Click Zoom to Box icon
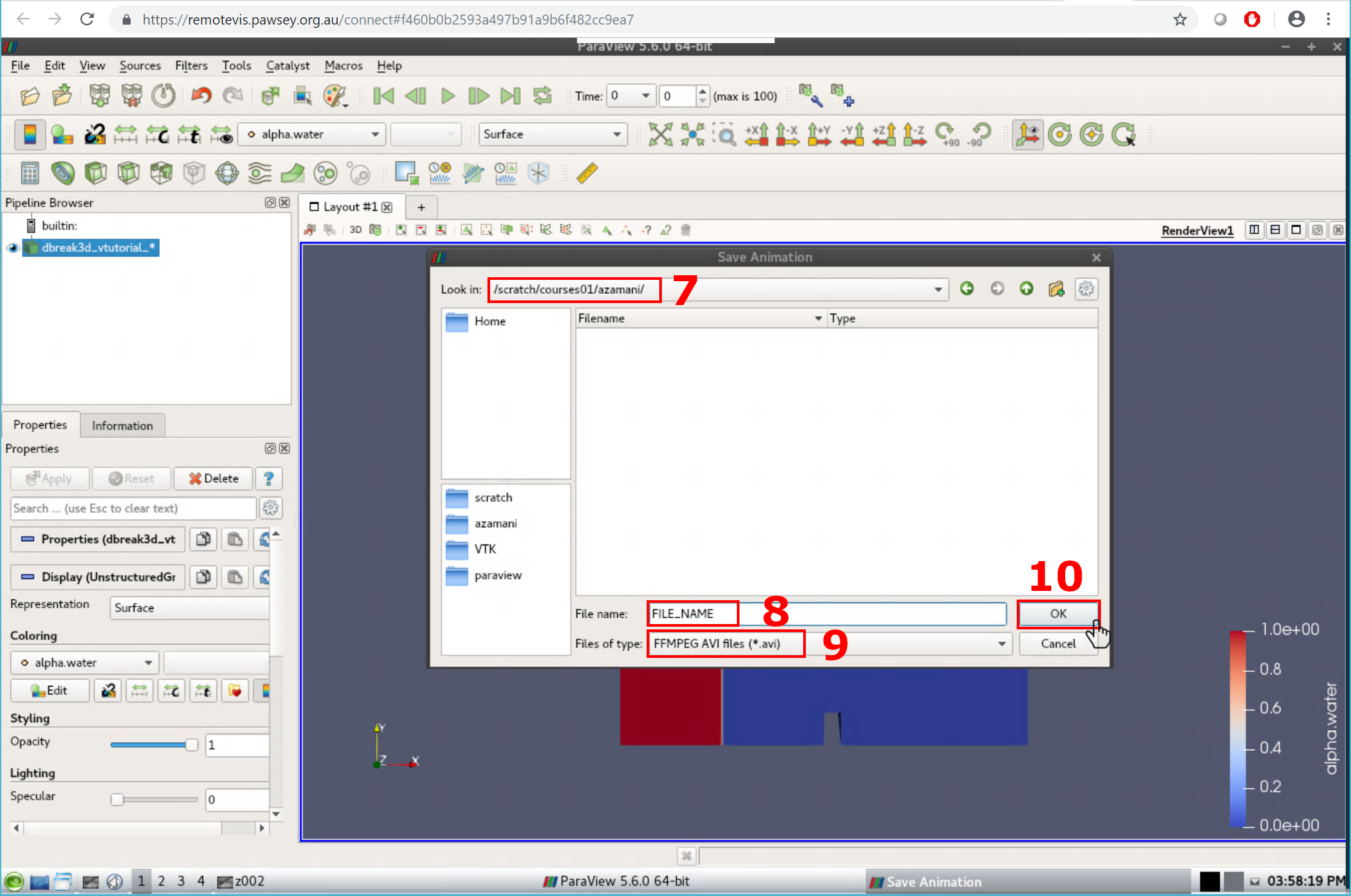 [x=724, y=135]
